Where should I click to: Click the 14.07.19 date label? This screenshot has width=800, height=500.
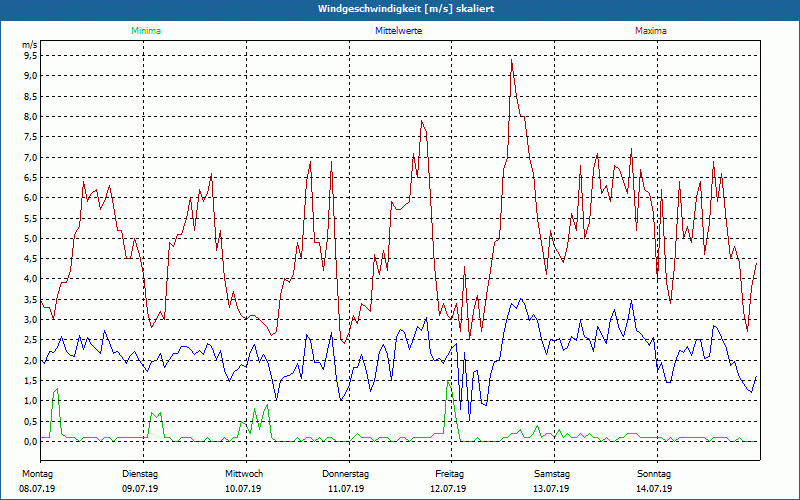coord(654,489)
